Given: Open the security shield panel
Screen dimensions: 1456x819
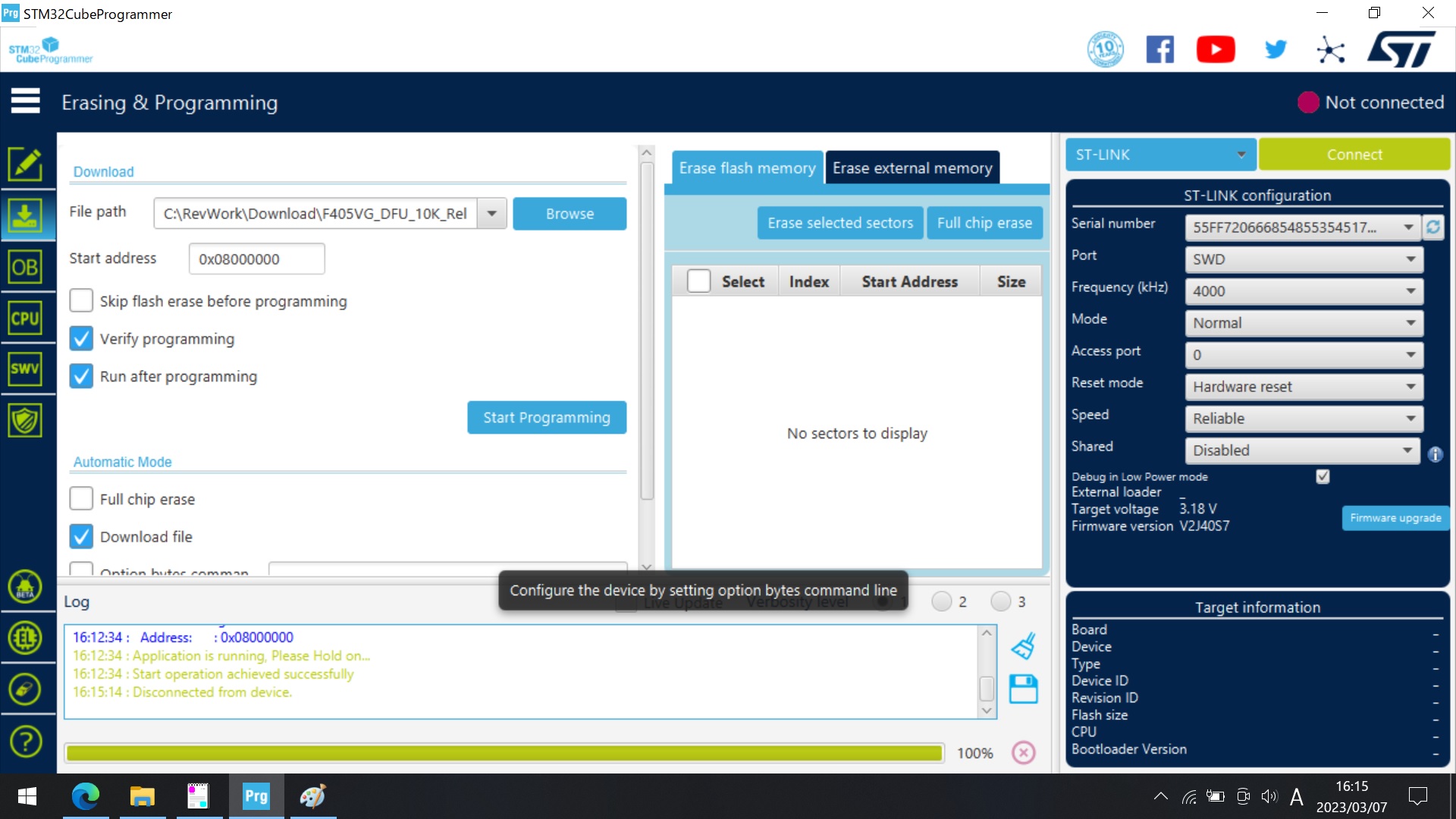Looking at the screenshot, I should pyautogui.click(x=25, y=420).
